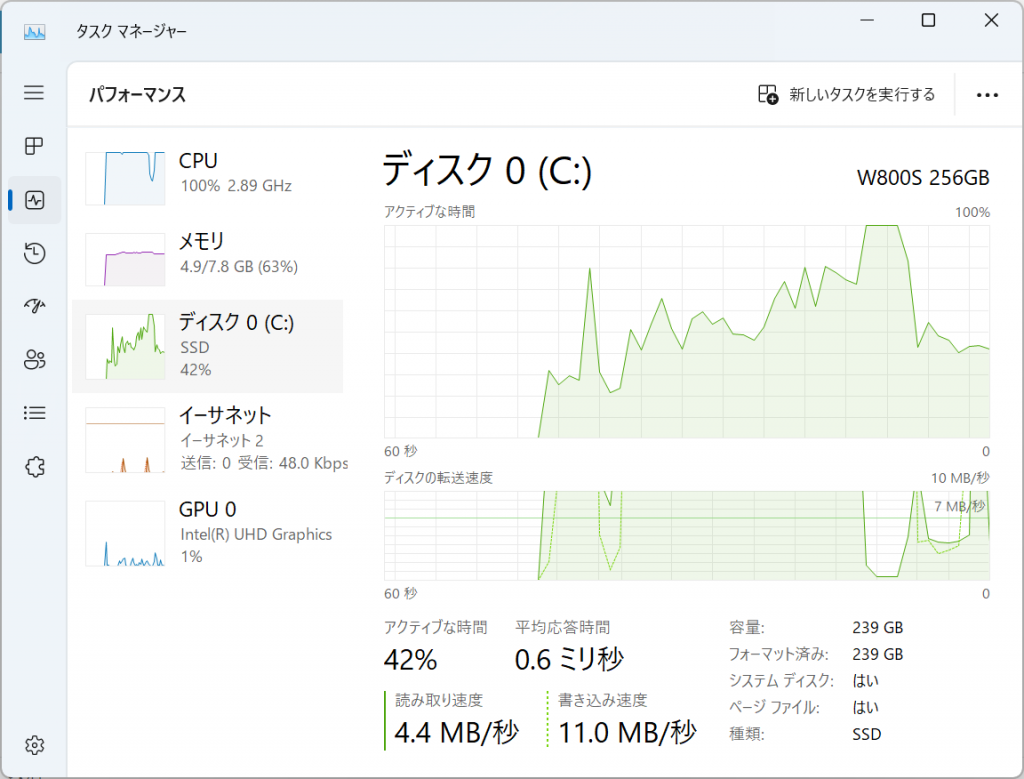This screenshot has width=1024, height=779.
Task: Click the 4.4 MB/秒 read speed value
Action: pos(456,733)
